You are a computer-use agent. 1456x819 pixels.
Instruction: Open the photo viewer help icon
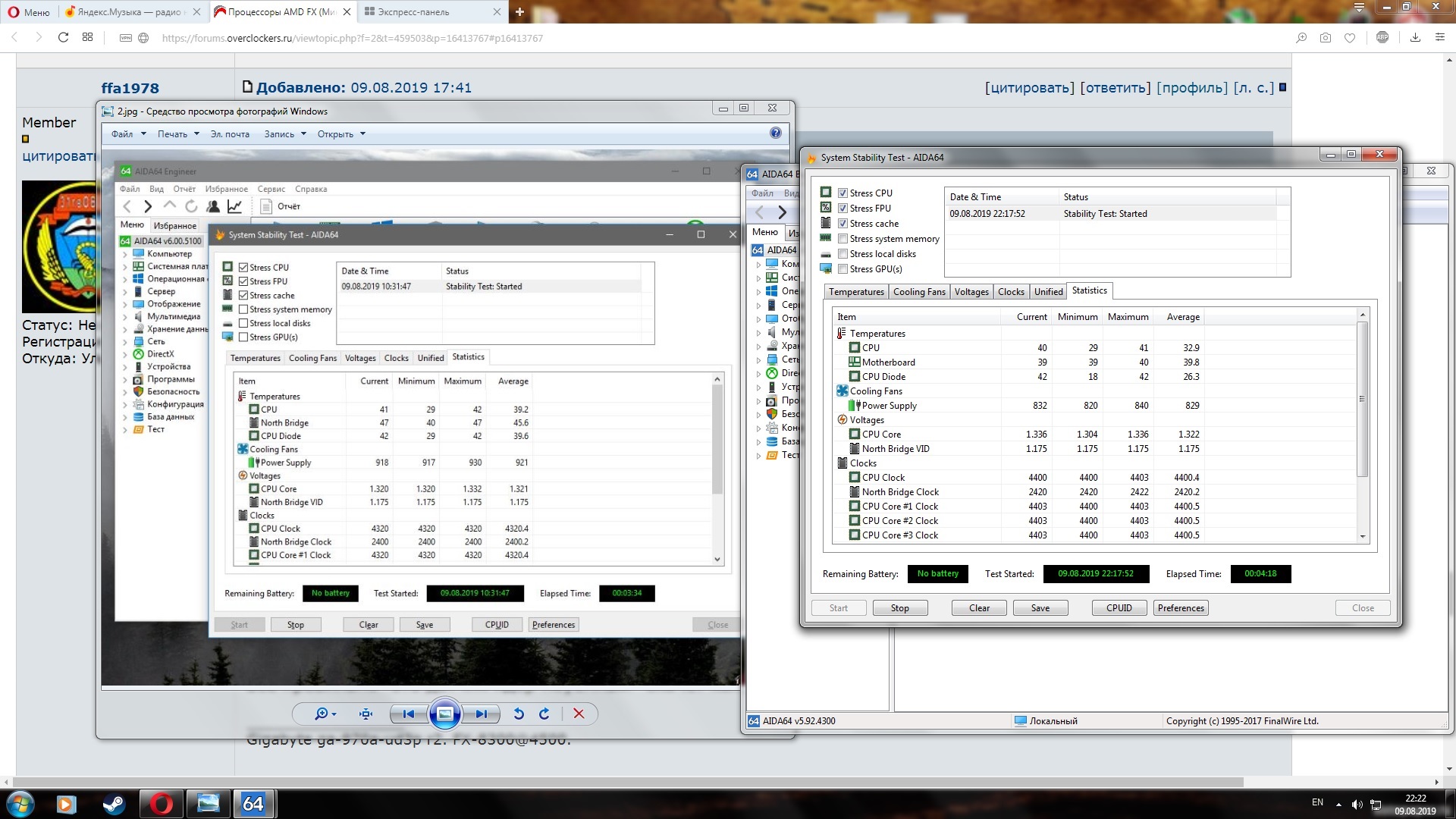(775, 133)
